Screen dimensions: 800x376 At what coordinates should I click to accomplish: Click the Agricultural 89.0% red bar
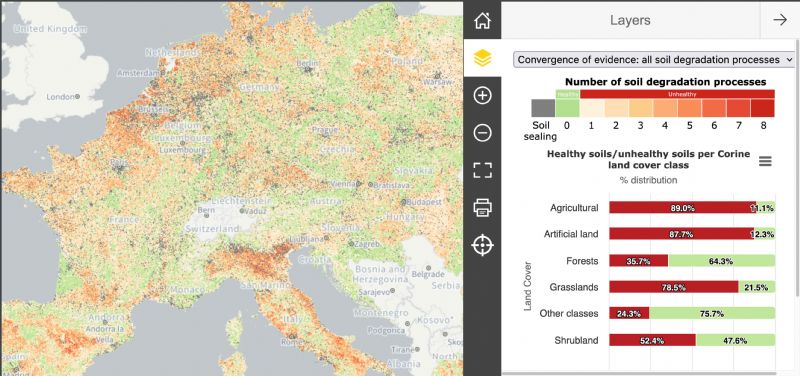pos(683,208)
